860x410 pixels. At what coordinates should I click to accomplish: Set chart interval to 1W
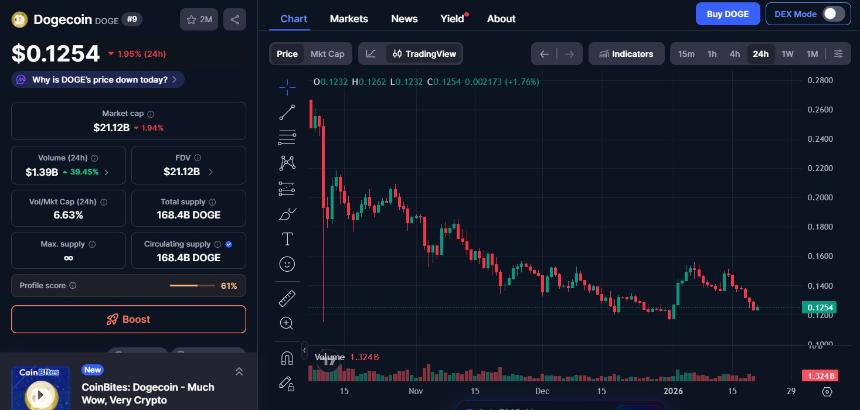[x=787, y=54]
